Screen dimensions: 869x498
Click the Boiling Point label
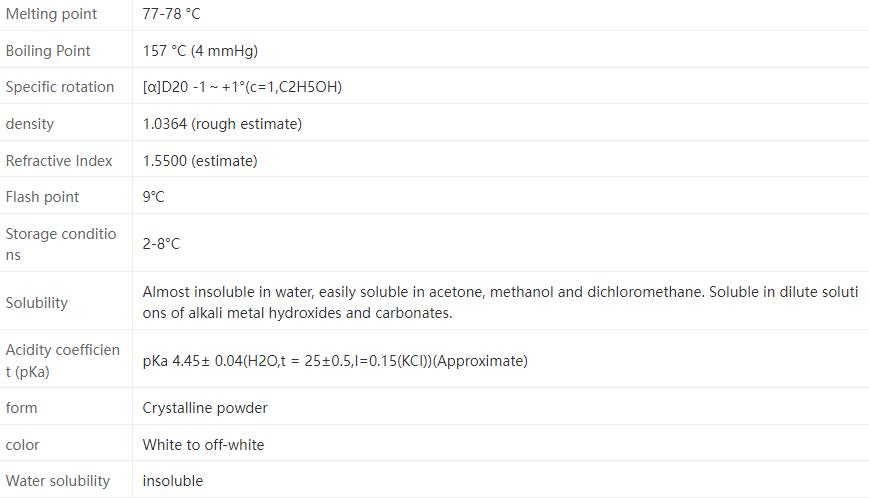(48, 51)
